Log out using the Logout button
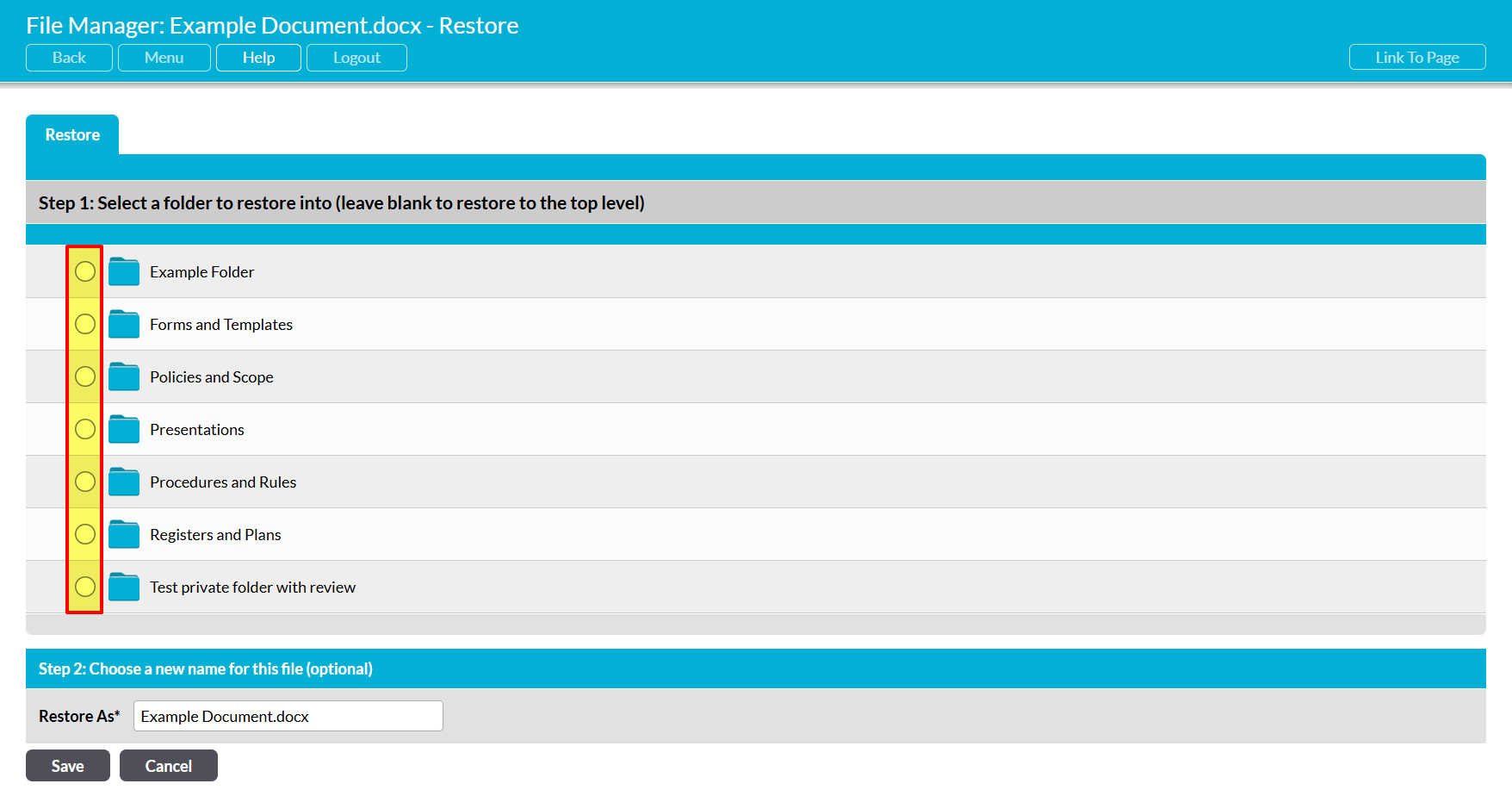The width and height of the screenshot is (1512, 796). 356,58
